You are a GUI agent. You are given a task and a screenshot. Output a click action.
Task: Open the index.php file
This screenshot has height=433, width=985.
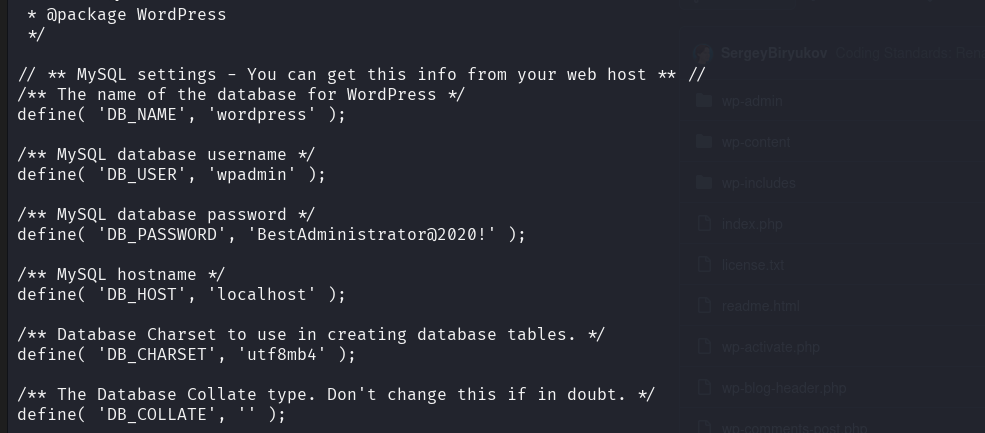pos(752,224)
